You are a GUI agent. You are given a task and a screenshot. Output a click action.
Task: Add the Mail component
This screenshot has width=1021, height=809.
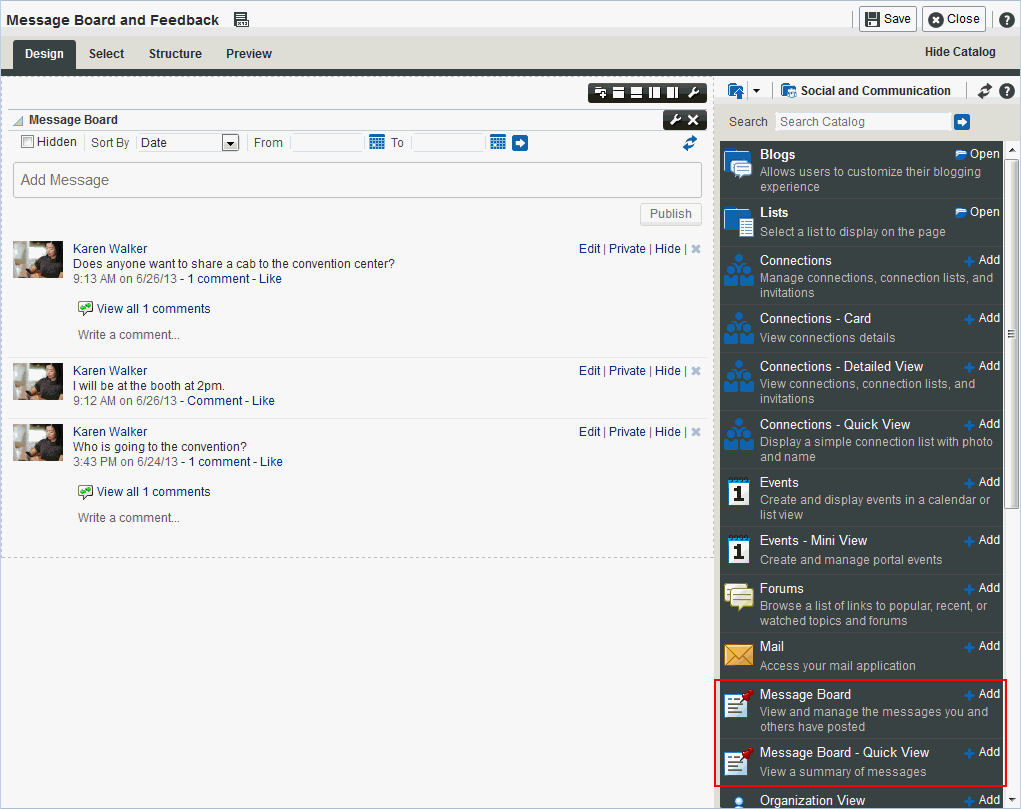tap(982, 646)
